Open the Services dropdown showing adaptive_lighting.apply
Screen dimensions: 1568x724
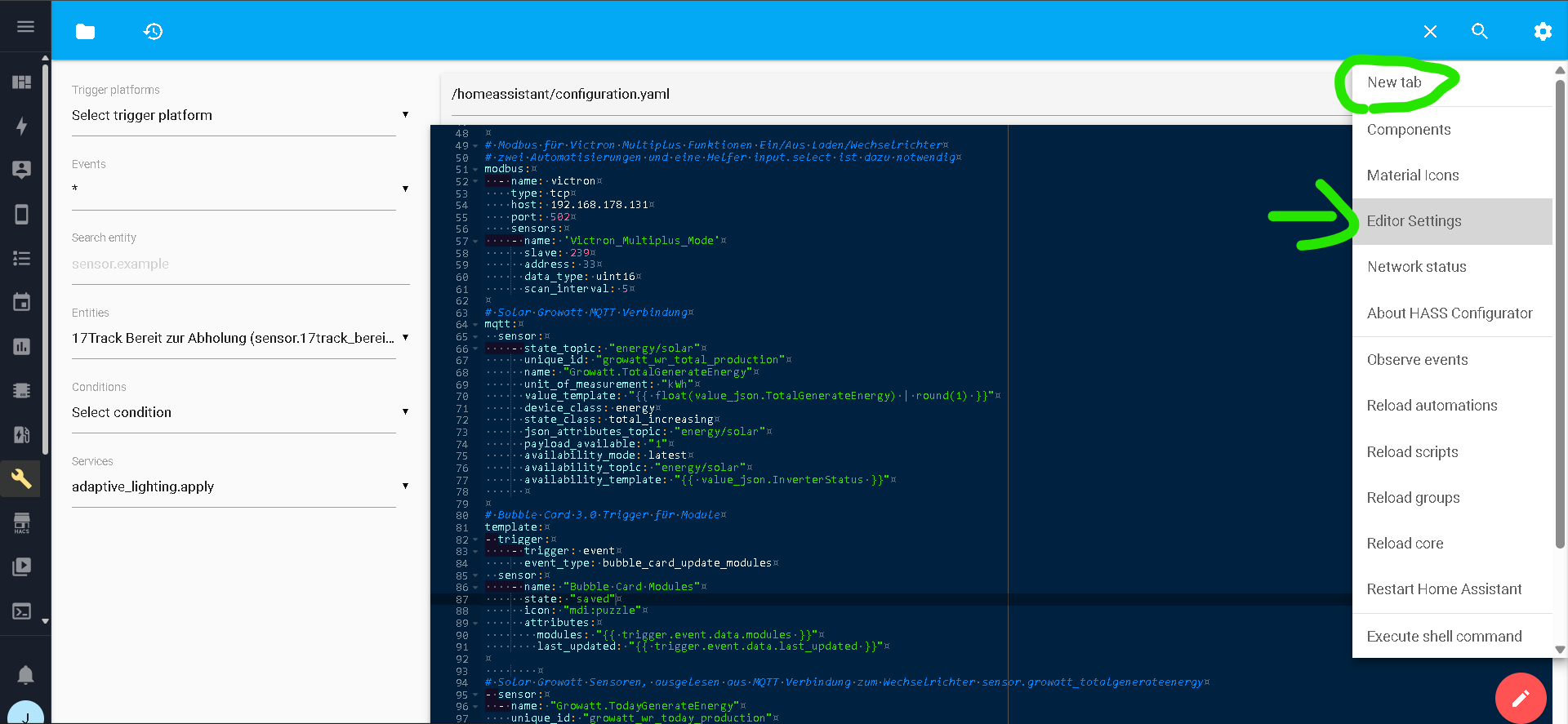pos(239,486)
